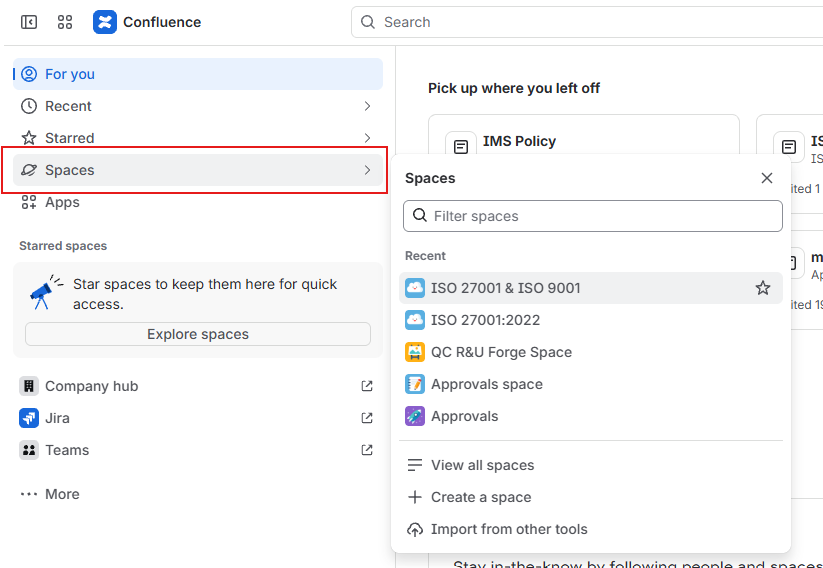
Task: Click the cloud upload import icon
Action: [x=415, y=530]
